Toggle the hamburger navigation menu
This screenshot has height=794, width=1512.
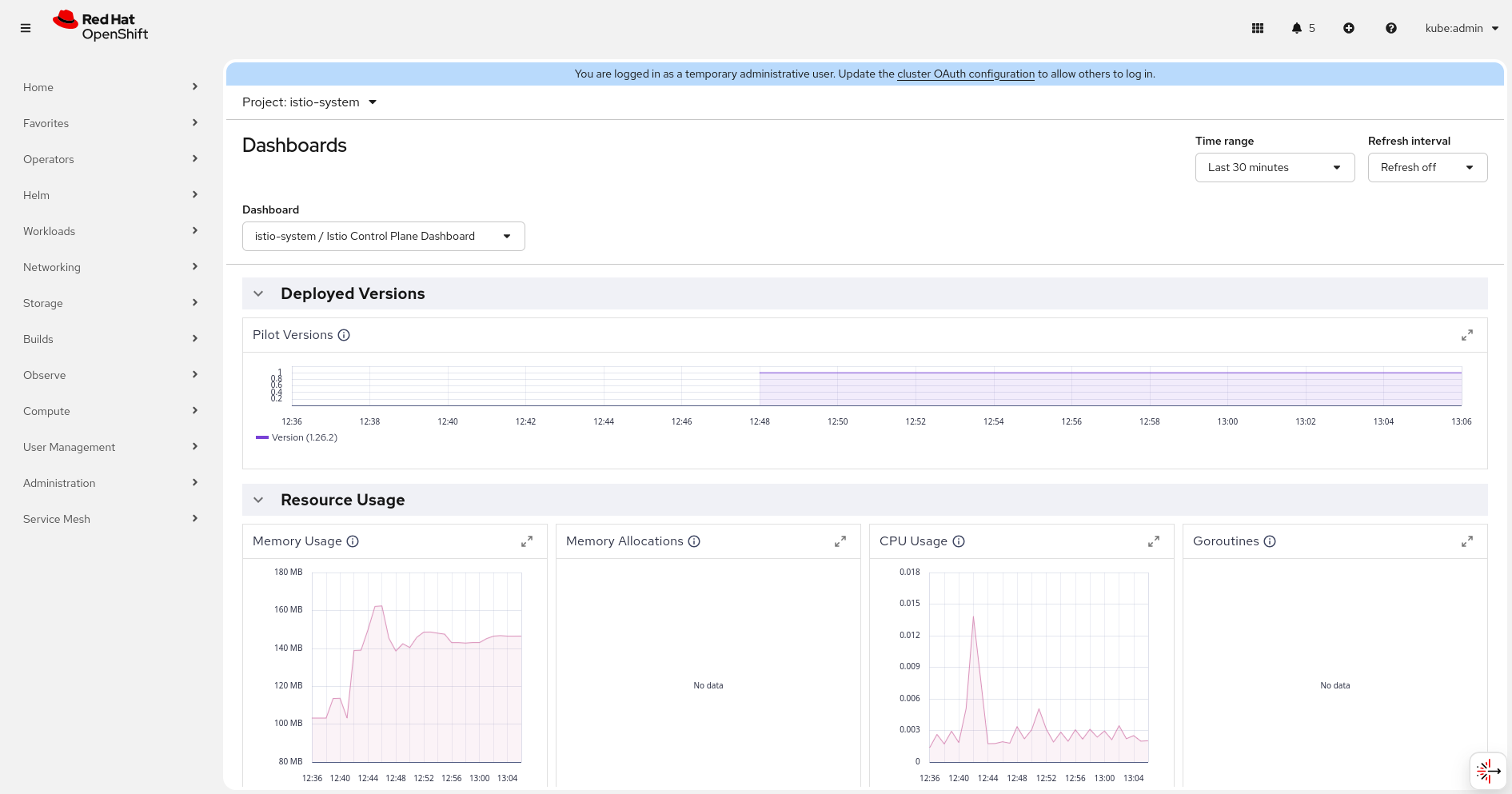click(26, 28)
